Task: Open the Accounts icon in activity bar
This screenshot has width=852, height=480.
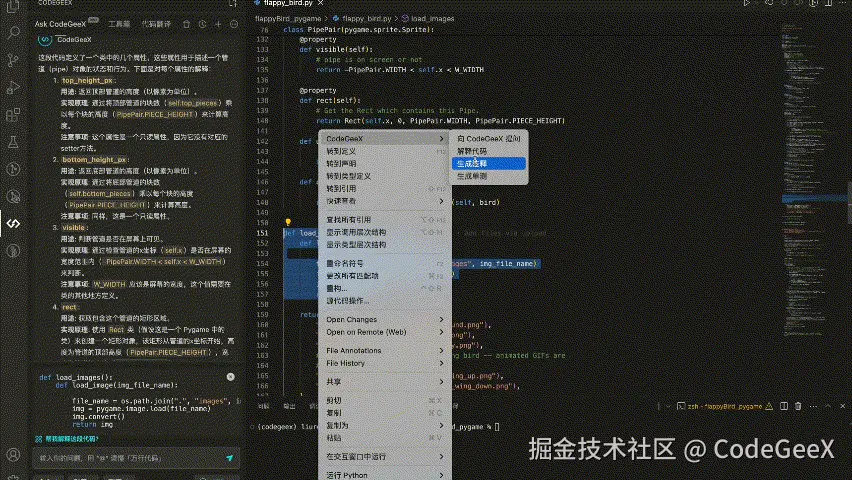Action: point(13,454)
